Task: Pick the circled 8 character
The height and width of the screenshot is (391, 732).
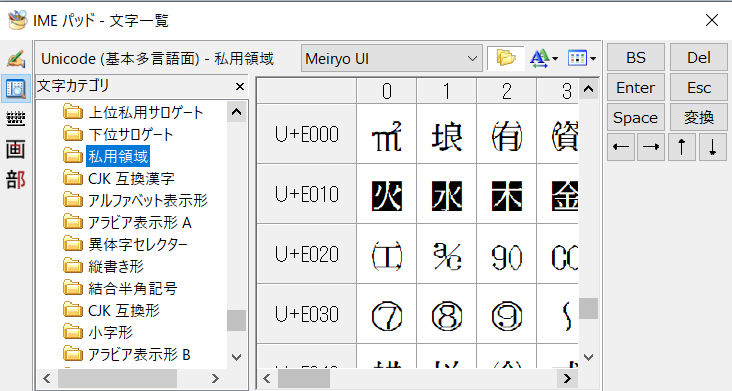Action: click(x=447, y=314)
